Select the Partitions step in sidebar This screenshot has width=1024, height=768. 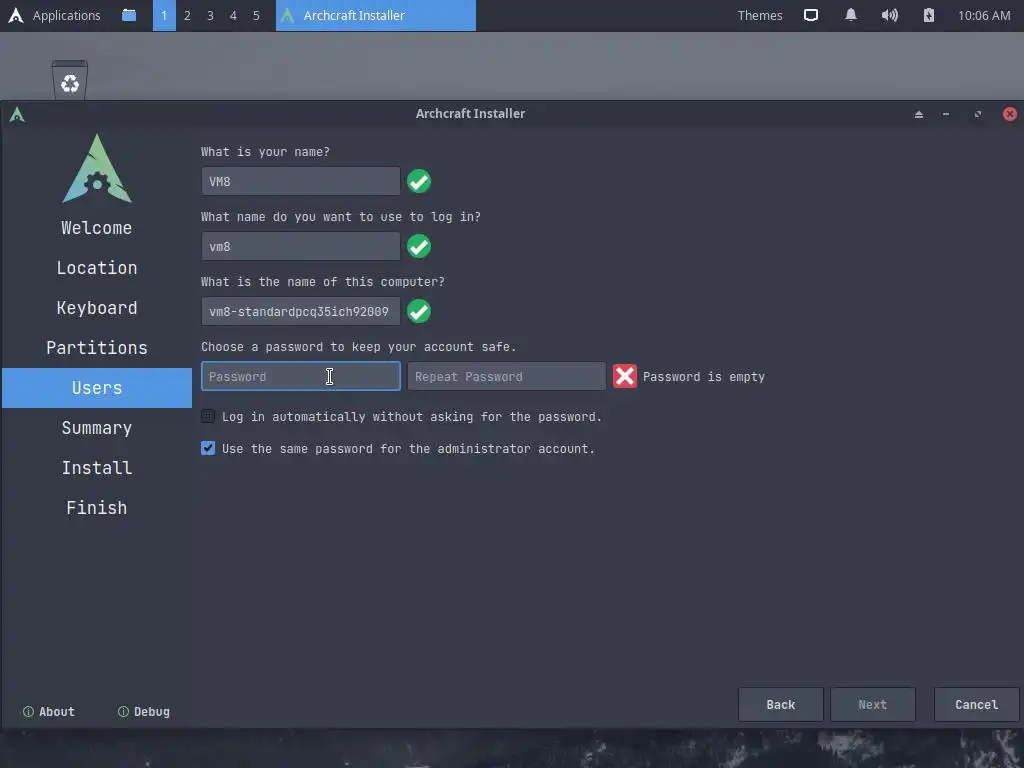[97, 347]
